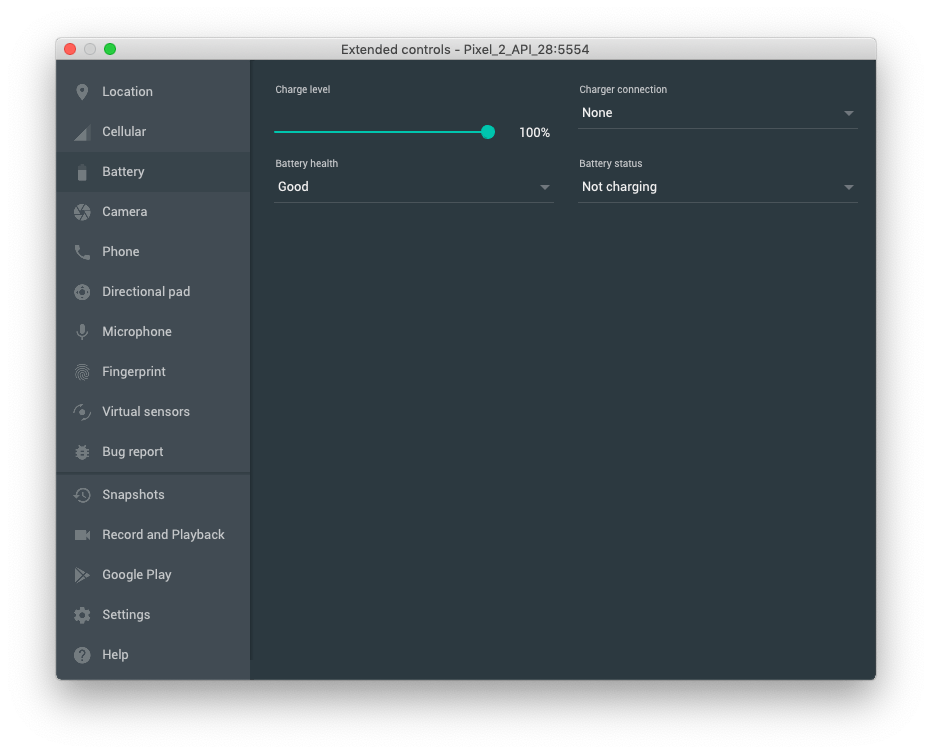Screen dimensions: 932x754
Task: Open the Snapshots section
Action: tap(153, 494)
